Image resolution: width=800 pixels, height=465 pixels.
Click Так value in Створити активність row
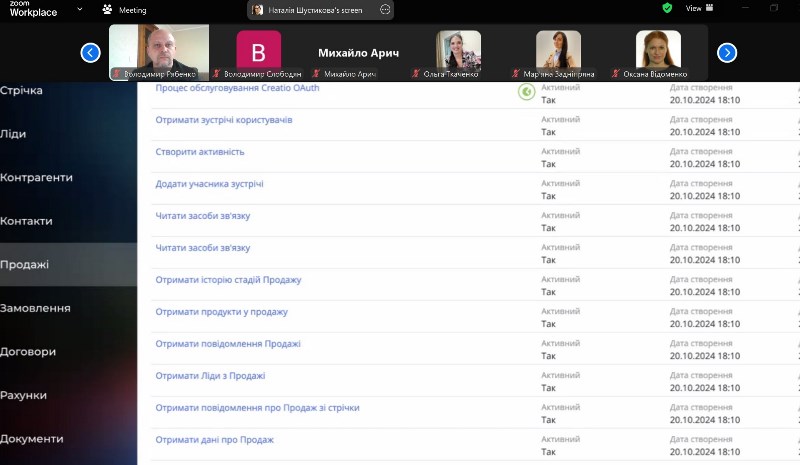coord(548,164)
